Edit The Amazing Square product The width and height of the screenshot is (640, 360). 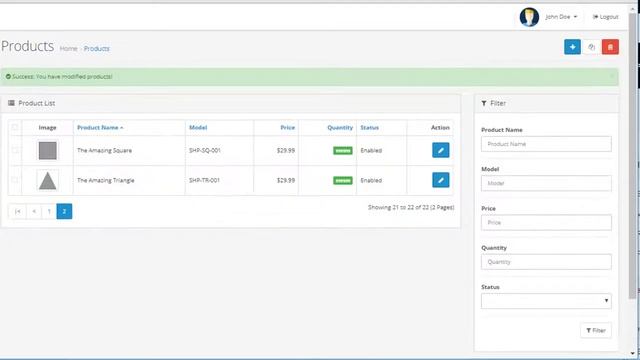click(441, 150)
